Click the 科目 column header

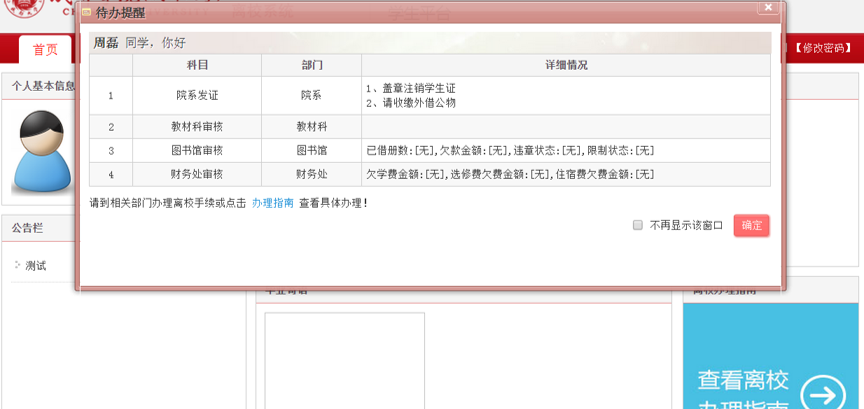point(197,65)
